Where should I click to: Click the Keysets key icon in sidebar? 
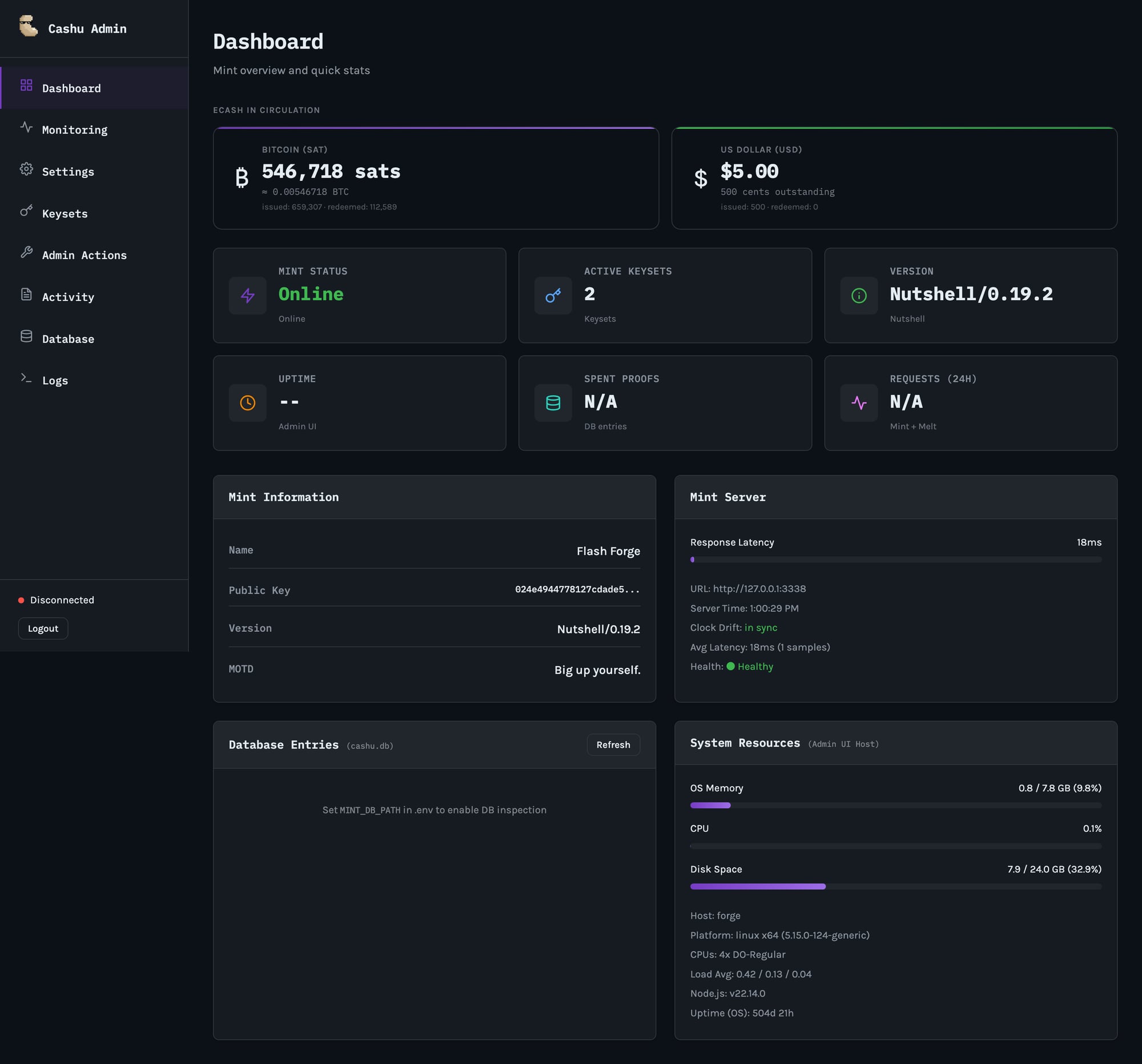coord(26,212)
